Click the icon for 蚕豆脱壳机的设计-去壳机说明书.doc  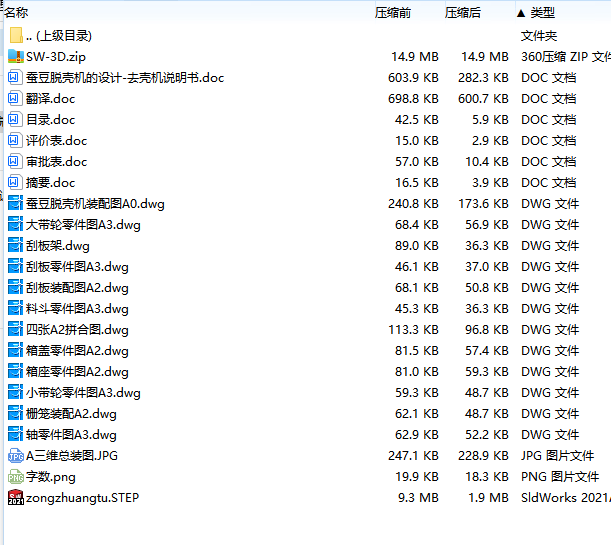14,78
